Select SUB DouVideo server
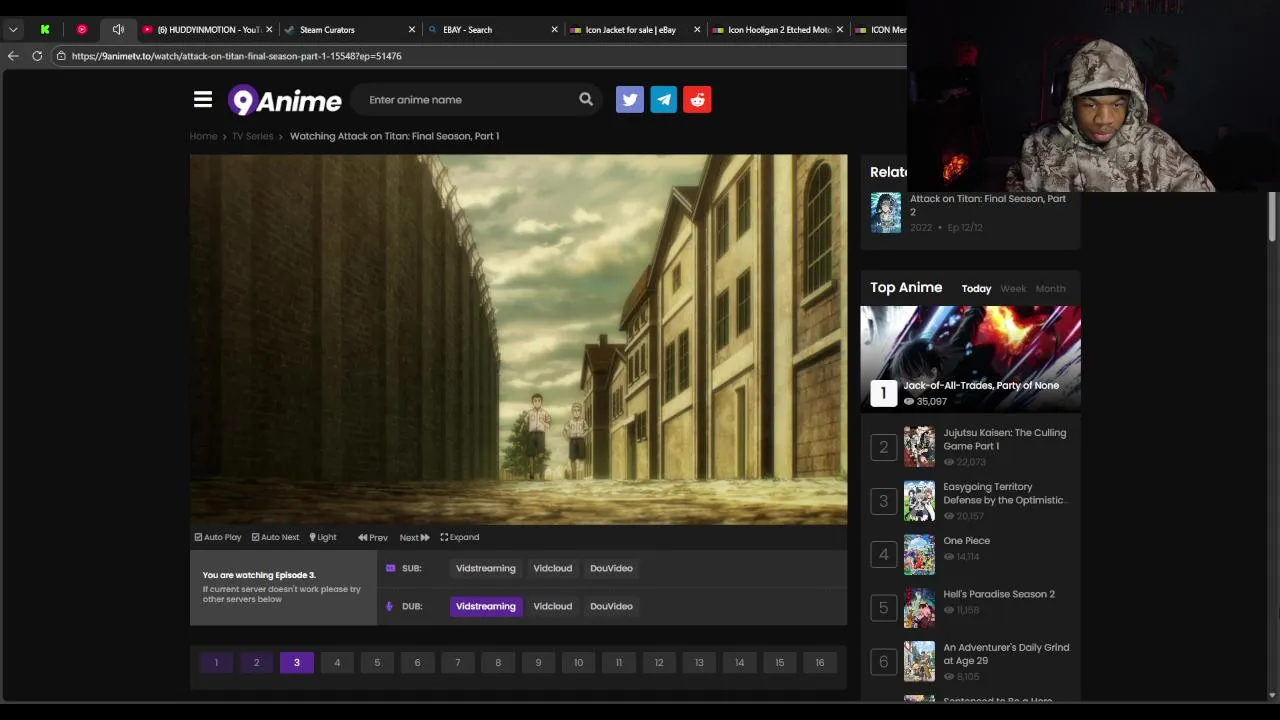Screen dimensions: 1280x720 (611, 568)
